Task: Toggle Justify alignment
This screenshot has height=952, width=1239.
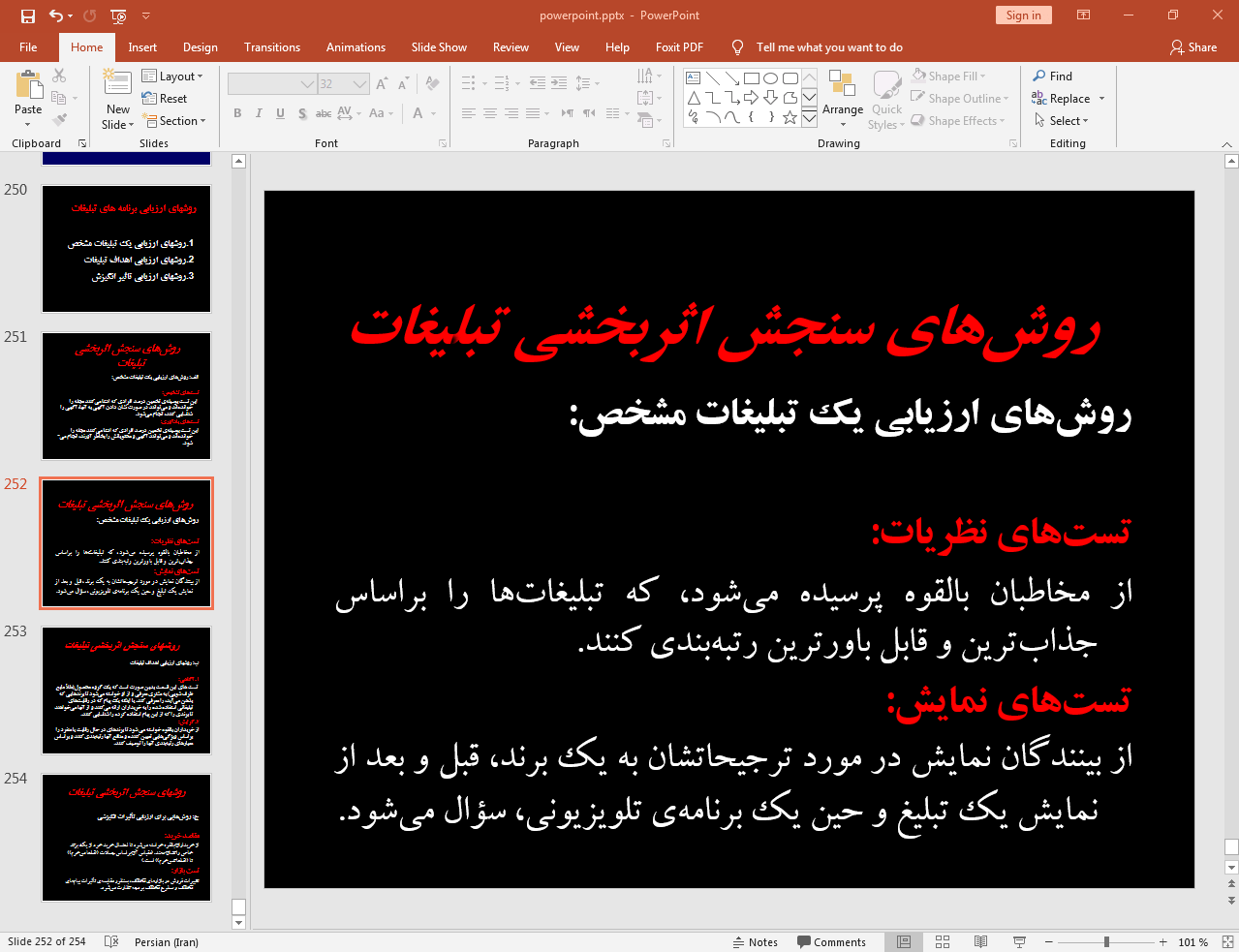Action: (532, 113)
